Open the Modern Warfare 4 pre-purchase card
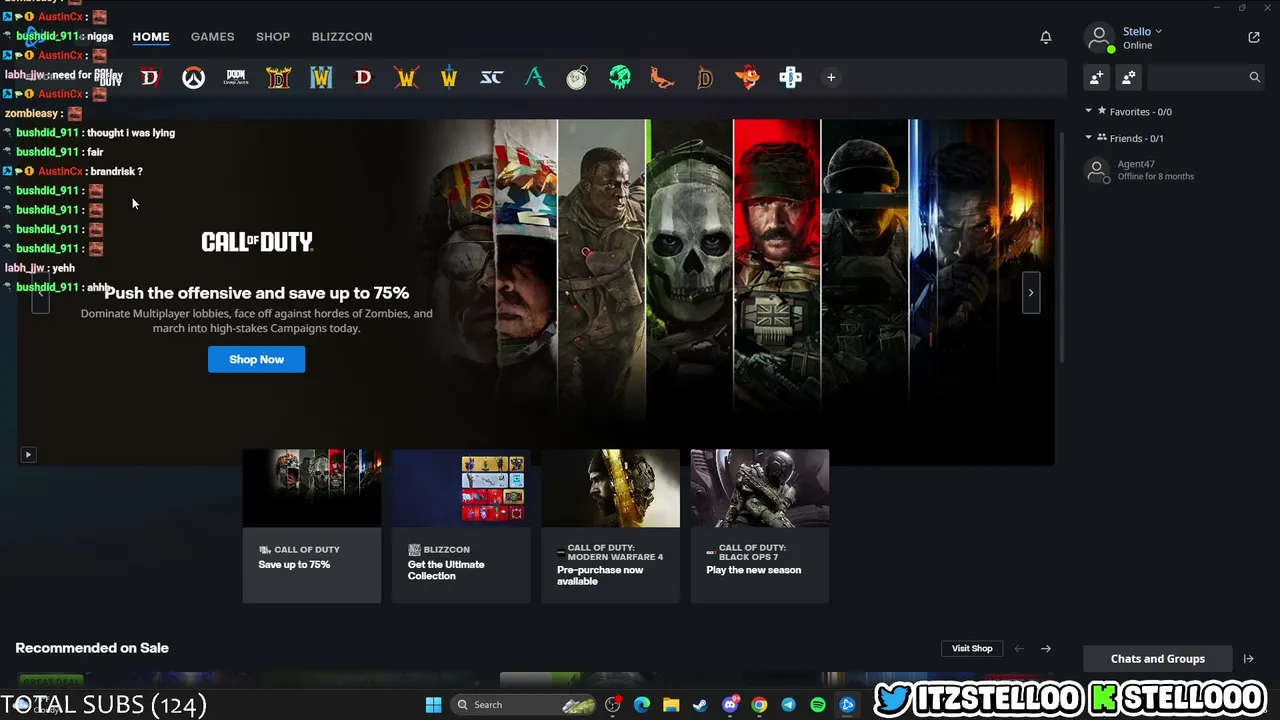This screenshot has width=1280, height=720. (x=610, y=526)
